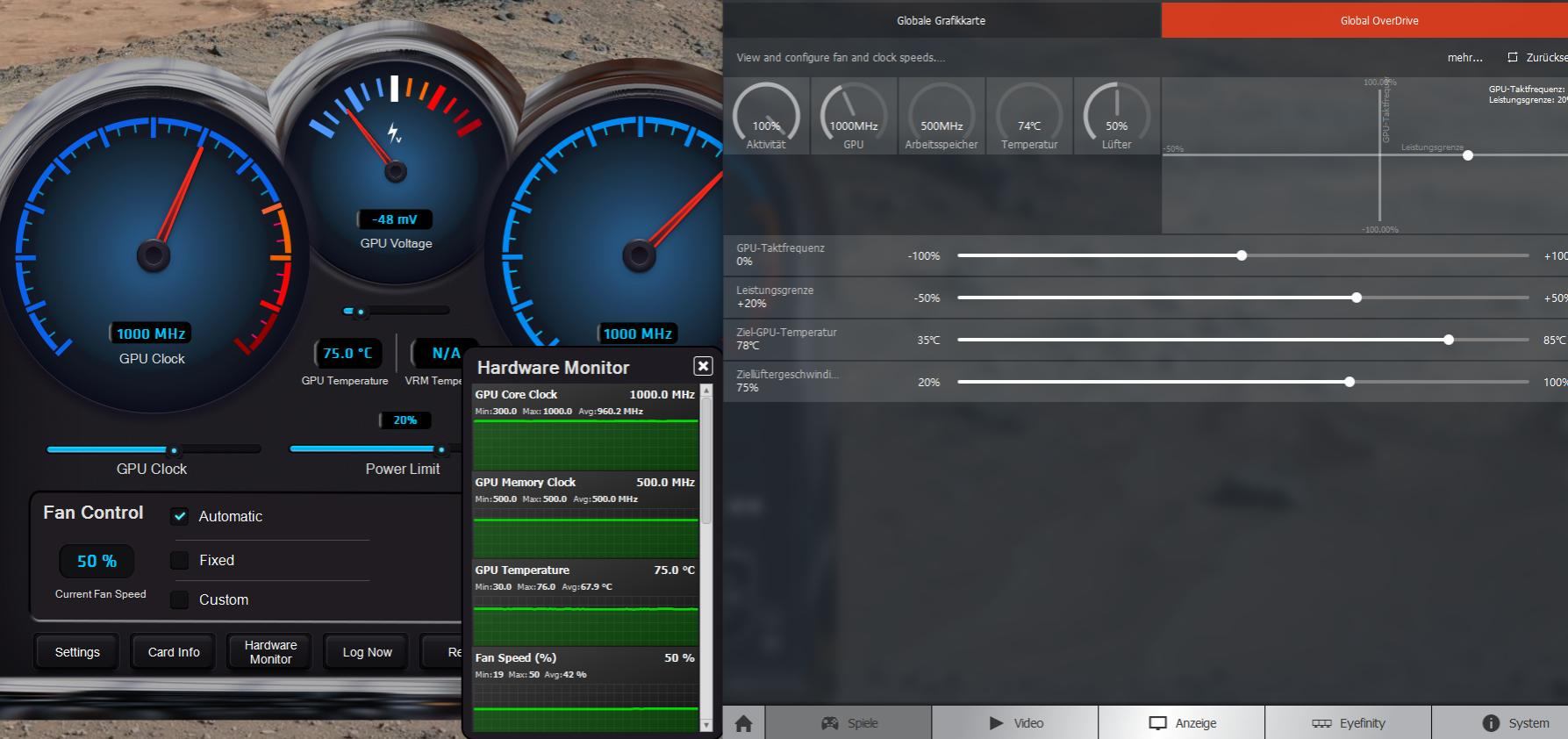
Task: Click the 50 % Current Fan Speed value
Action: coord(97,561)
